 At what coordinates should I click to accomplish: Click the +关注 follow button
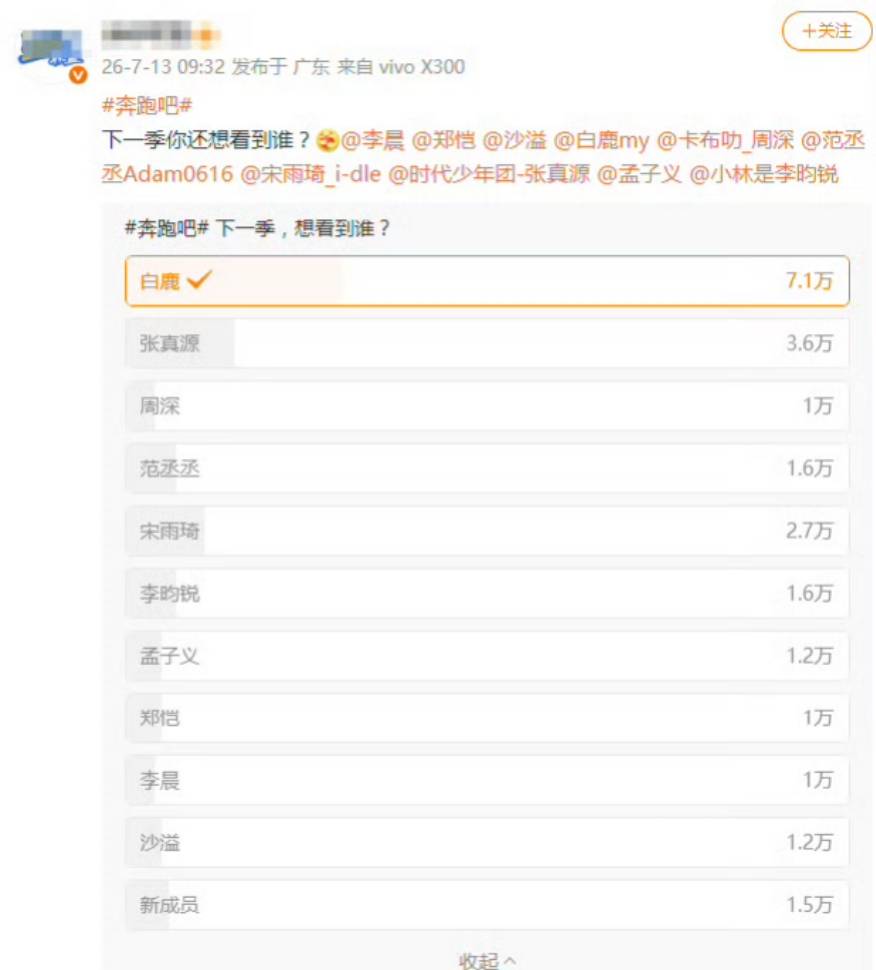coord(827,31)
